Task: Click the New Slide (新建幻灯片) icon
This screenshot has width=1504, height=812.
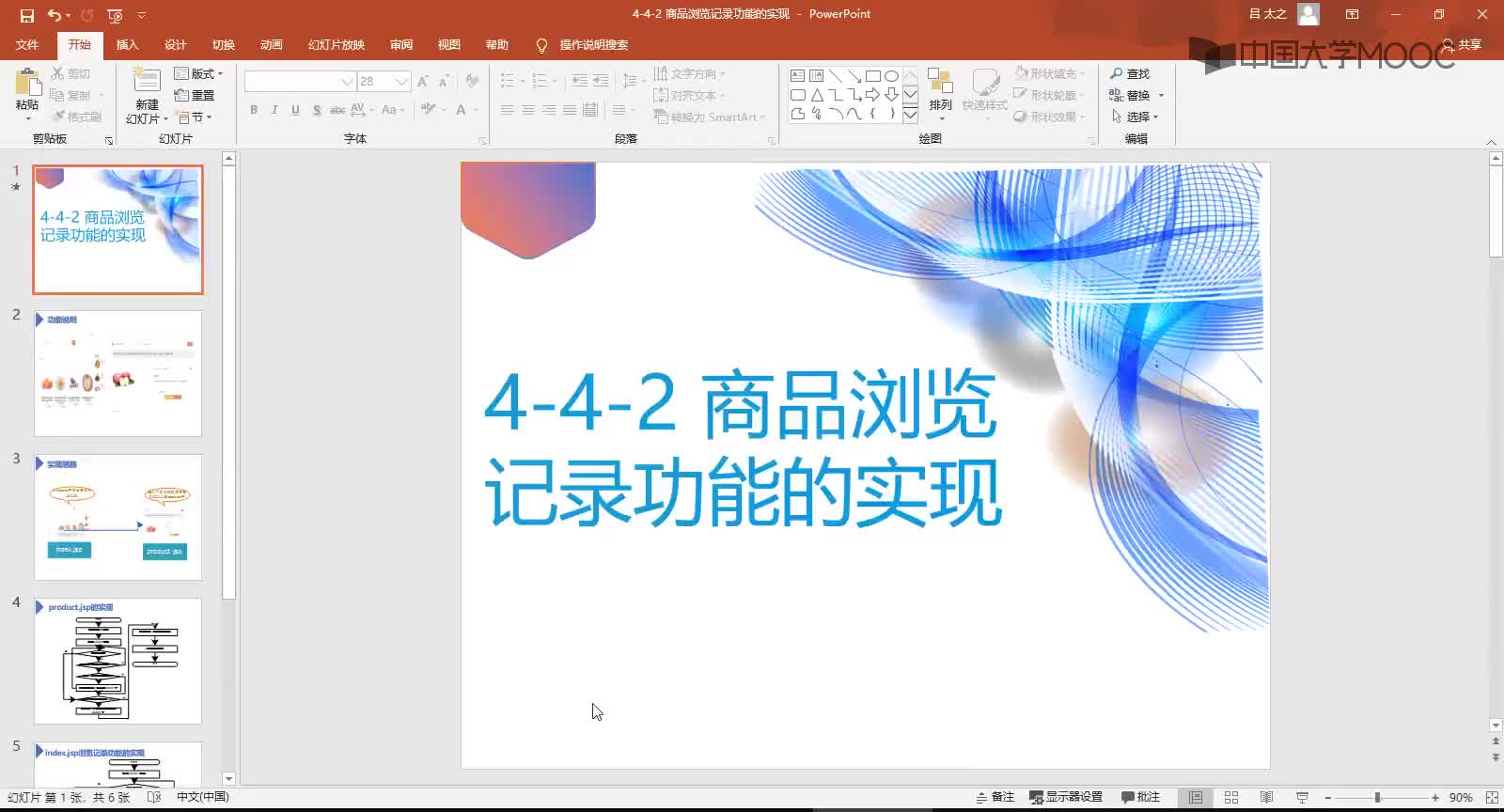Action: tap(147, 82)
